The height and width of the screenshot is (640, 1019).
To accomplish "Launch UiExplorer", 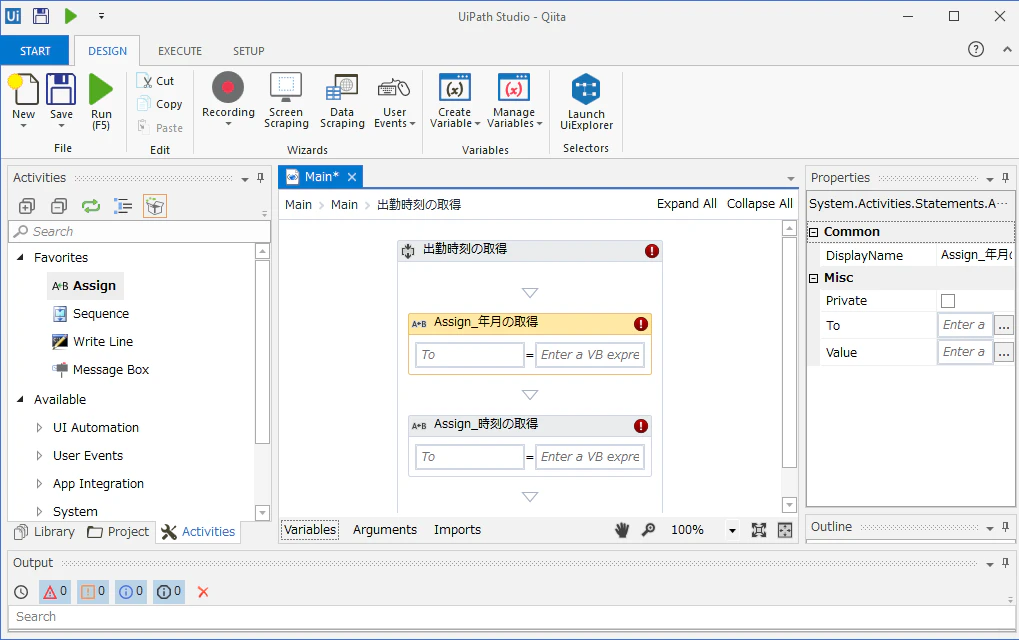I will tap(586, 101).
